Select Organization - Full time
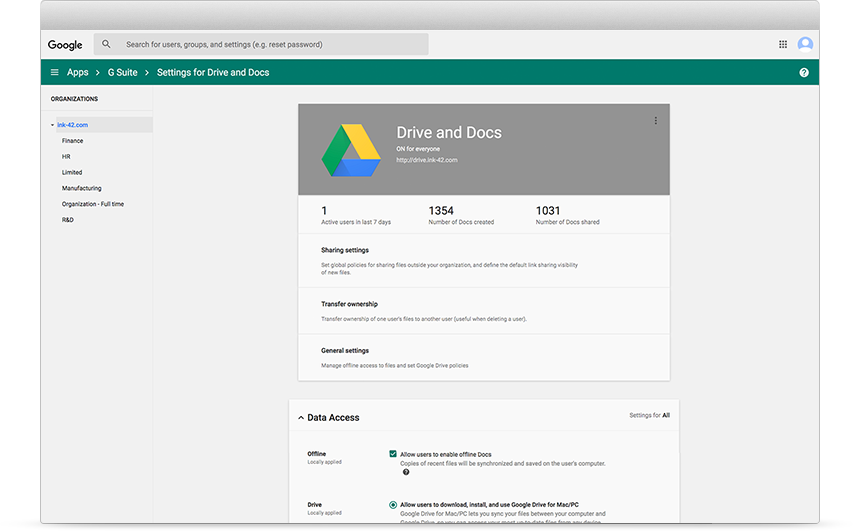This screenshot has height=532, width=860. [93, 204]
